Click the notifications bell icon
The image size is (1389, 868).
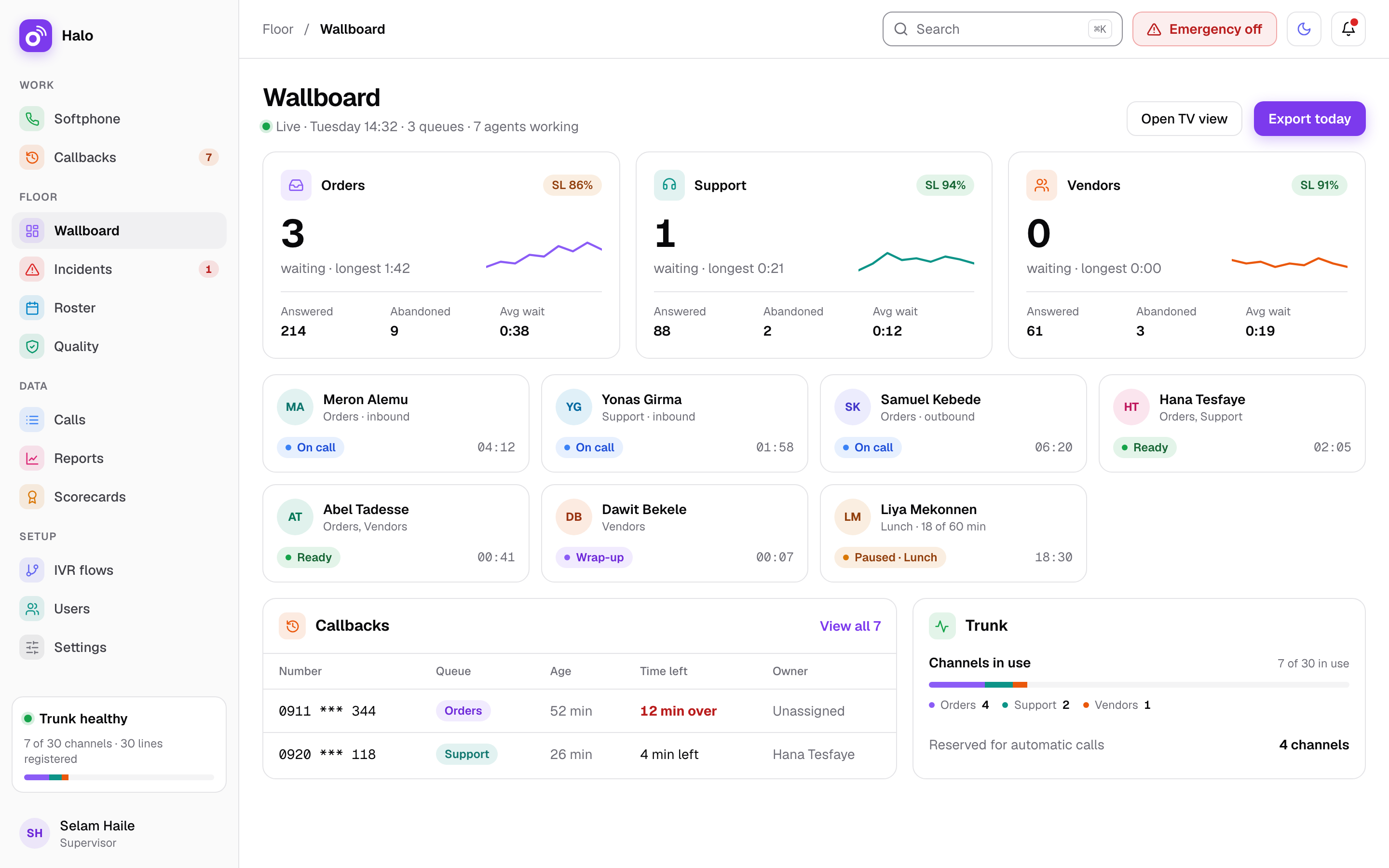point(1348,29)
